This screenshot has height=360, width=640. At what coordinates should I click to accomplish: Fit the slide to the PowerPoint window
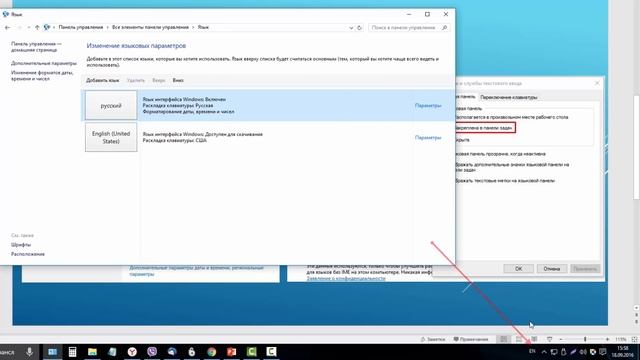634,339
